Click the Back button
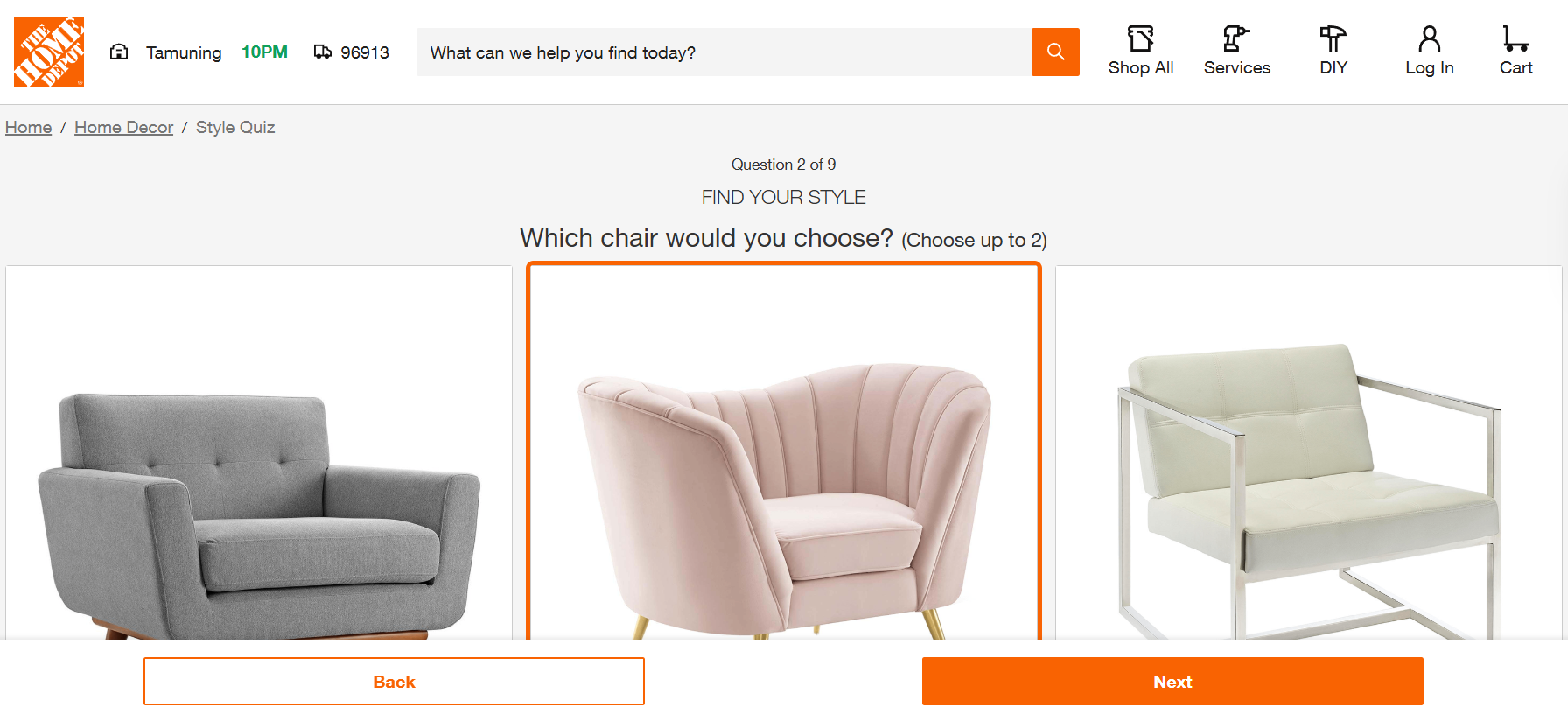This screenshot has width=1568, height=707. point(394,682)
